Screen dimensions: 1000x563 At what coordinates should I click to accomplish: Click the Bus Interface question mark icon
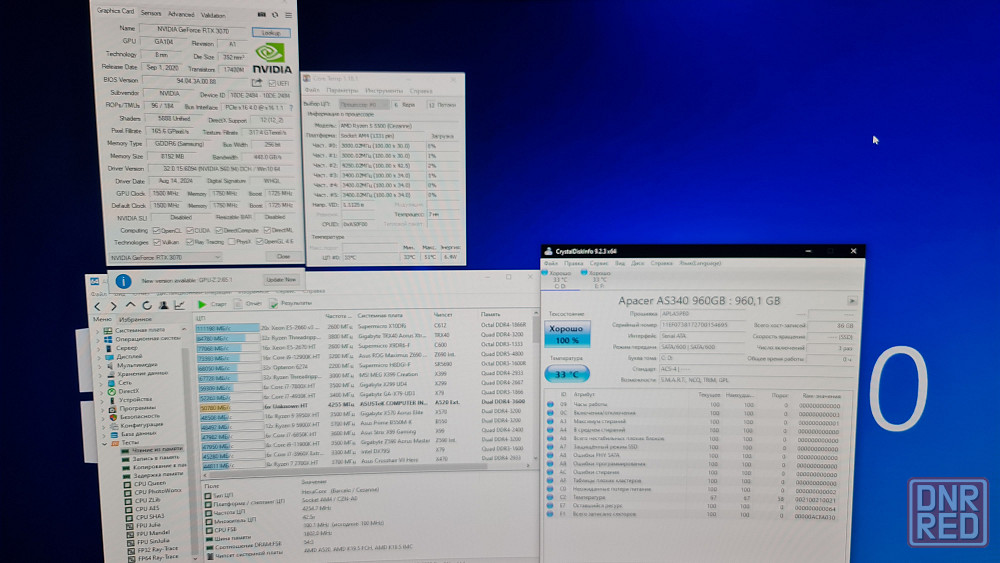tap(291, 108)
